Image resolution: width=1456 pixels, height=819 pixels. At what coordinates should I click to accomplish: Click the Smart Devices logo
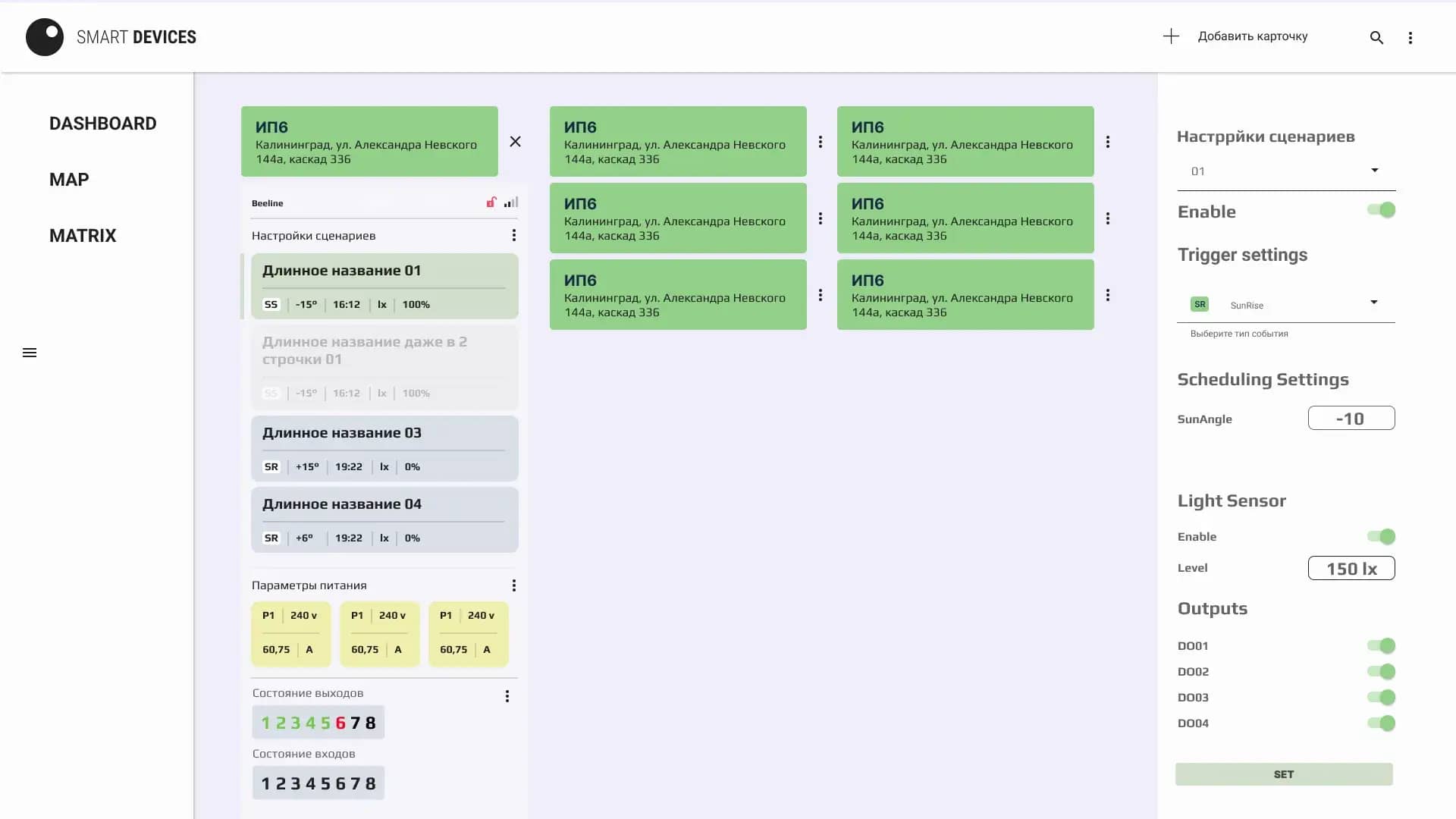[x=45, y=37]
